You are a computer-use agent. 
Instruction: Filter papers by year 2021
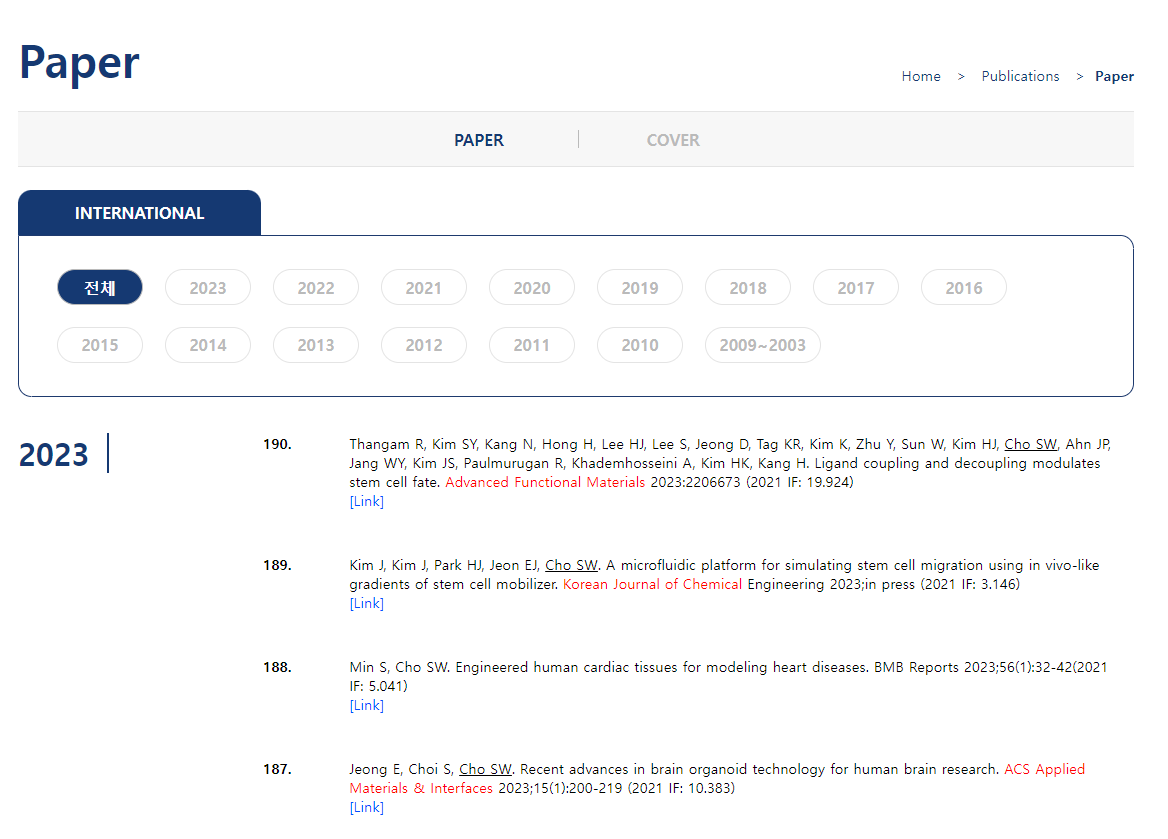[x=424, y=287]
